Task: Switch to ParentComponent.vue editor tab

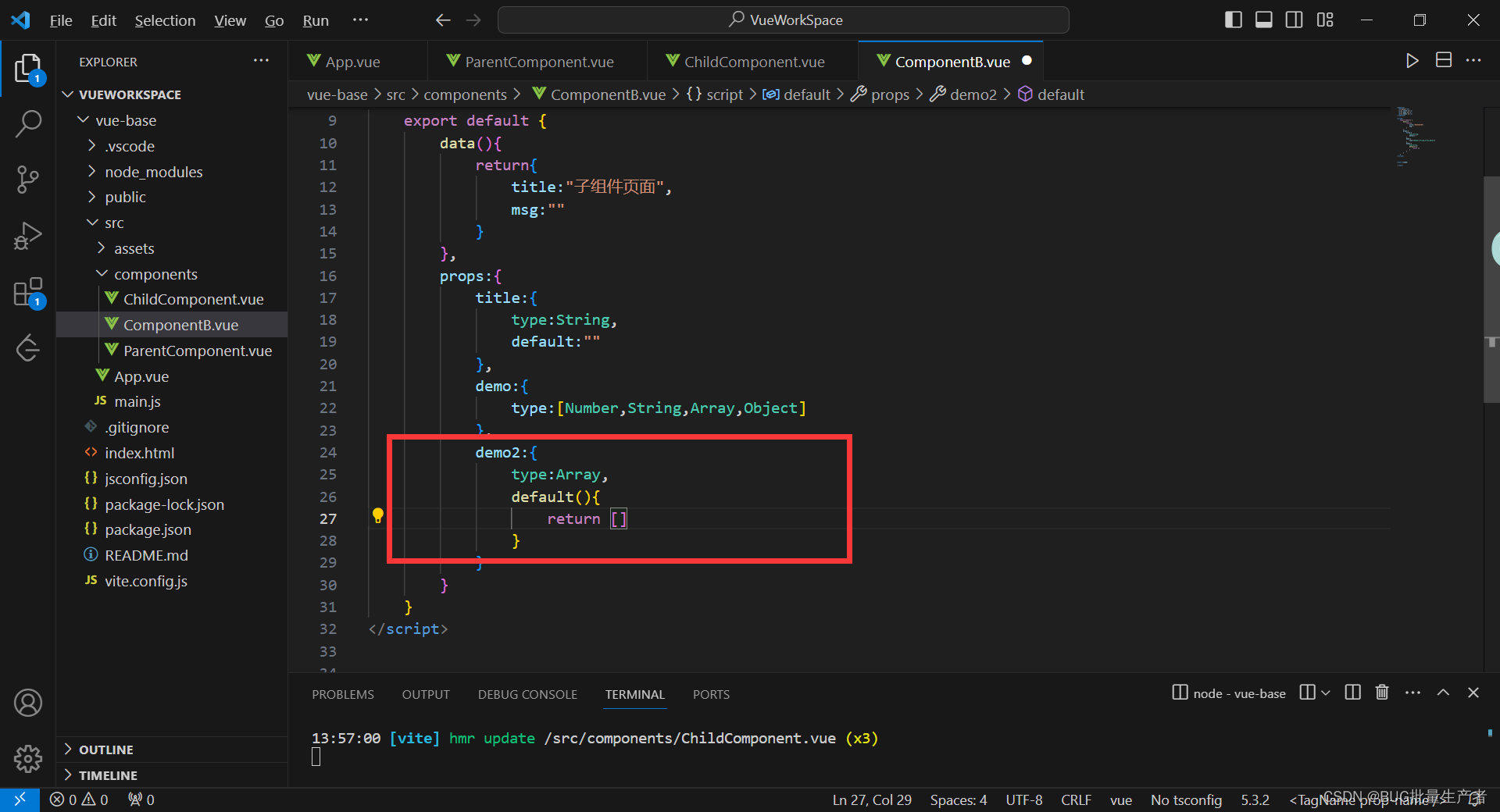Action: [537, 61]
